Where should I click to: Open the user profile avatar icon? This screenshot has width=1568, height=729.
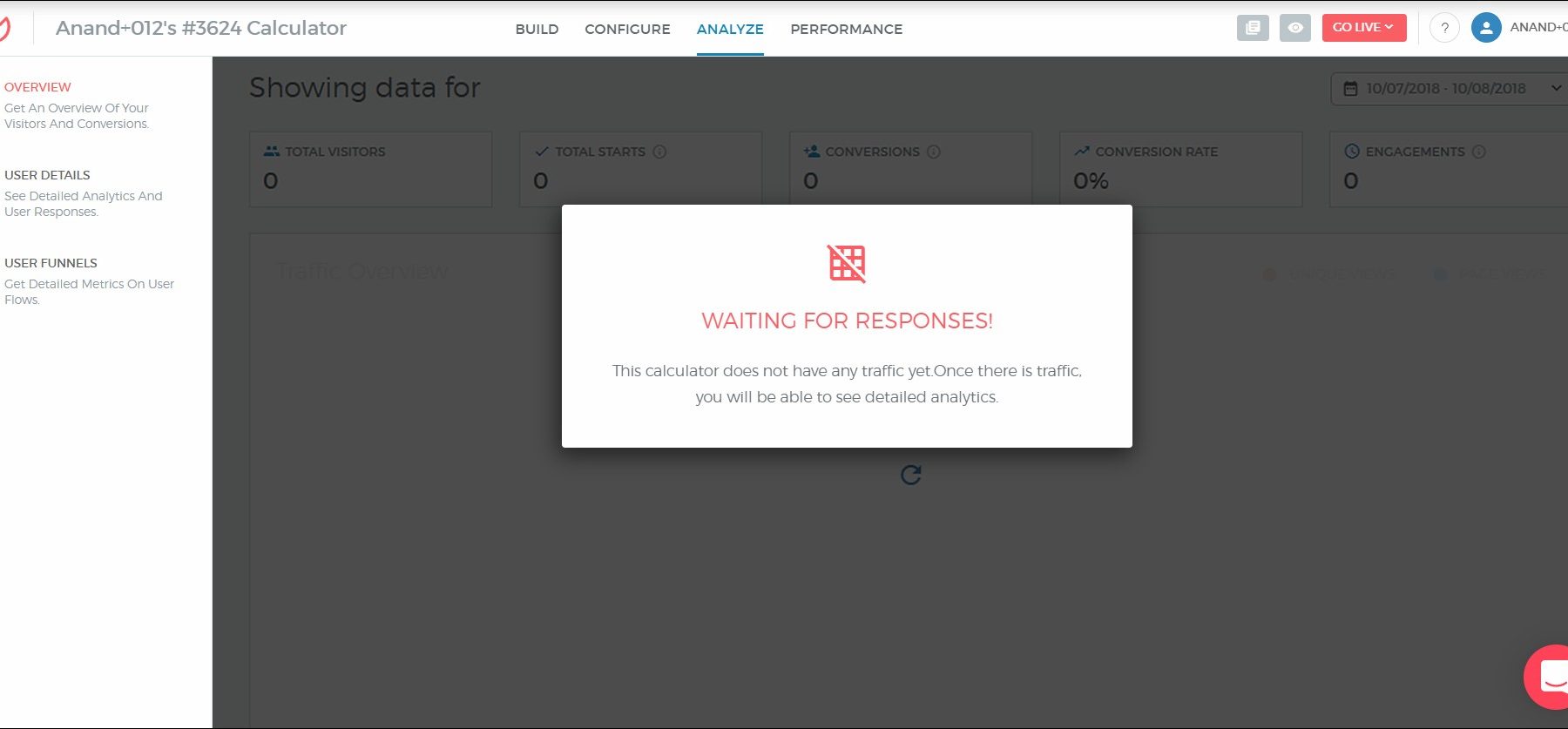click(1485, 28)
